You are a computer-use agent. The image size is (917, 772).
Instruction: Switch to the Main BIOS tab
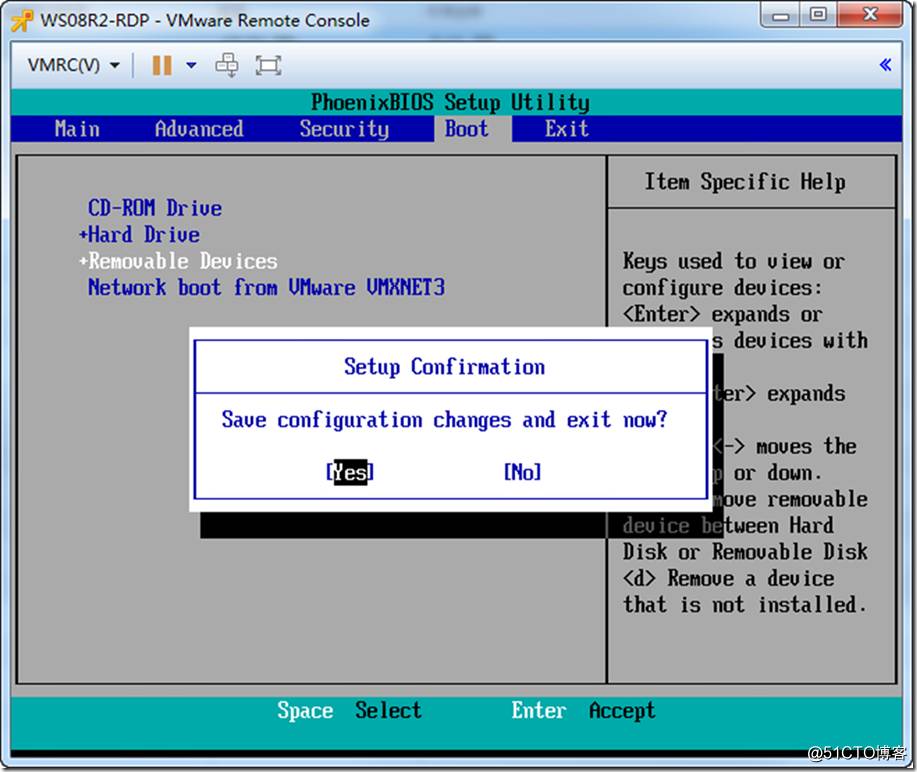tap(77, 129)
